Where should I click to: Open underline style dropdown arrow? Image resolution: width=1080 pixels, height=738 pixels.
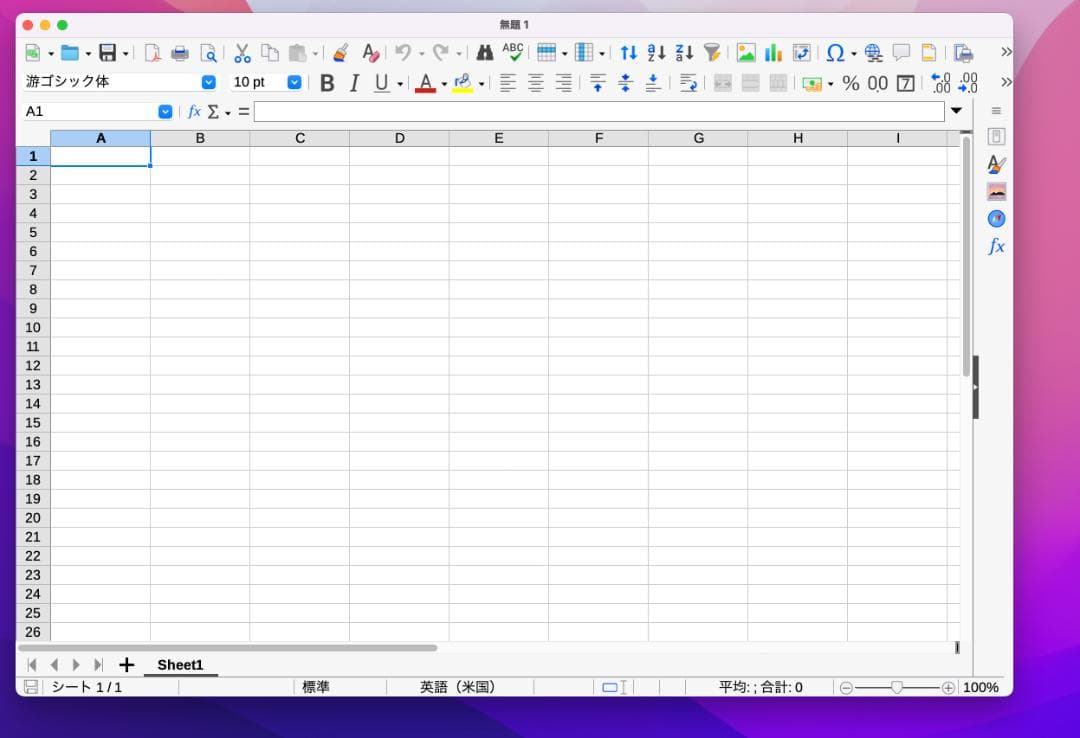pyautogui.click(x=400, y=84)
